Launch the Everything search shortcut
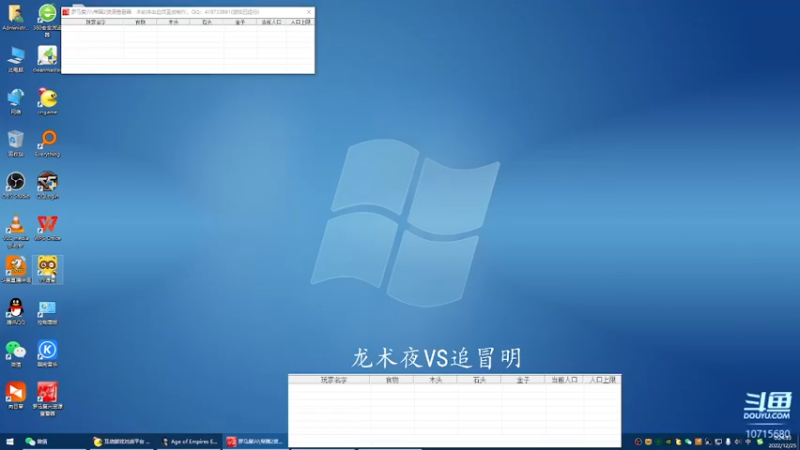 tap(47, 143)
